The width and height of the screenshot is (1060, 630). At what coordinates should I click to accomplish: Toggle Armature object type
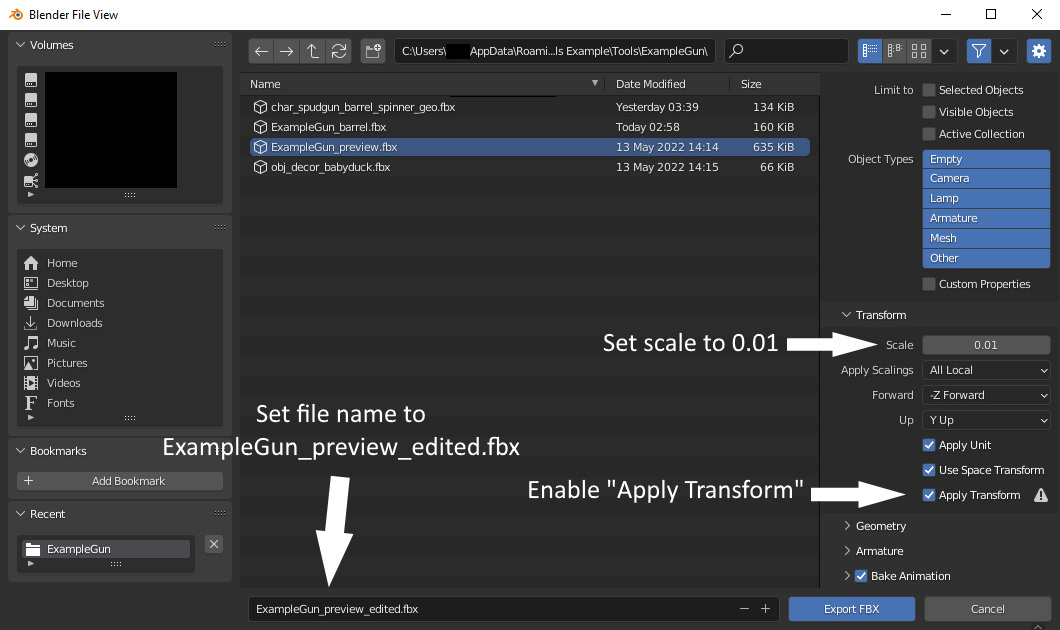[x=986, y=218]
